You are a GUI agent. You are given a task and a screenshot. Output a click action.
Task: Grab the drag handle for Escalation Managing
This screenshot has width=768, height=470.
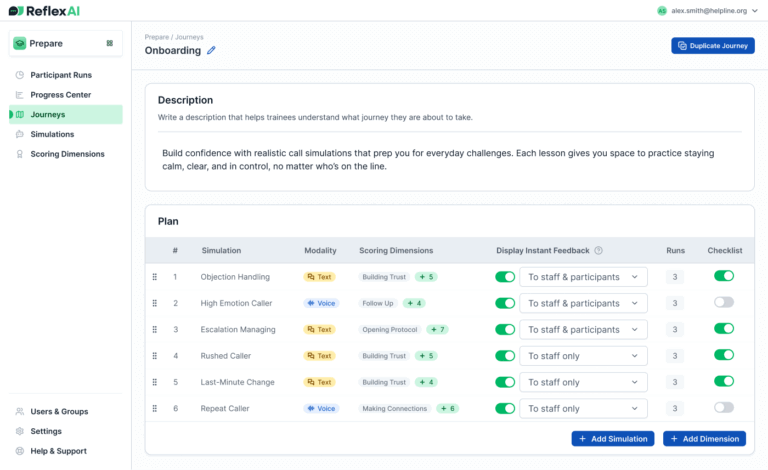click(x=155, y=330)
